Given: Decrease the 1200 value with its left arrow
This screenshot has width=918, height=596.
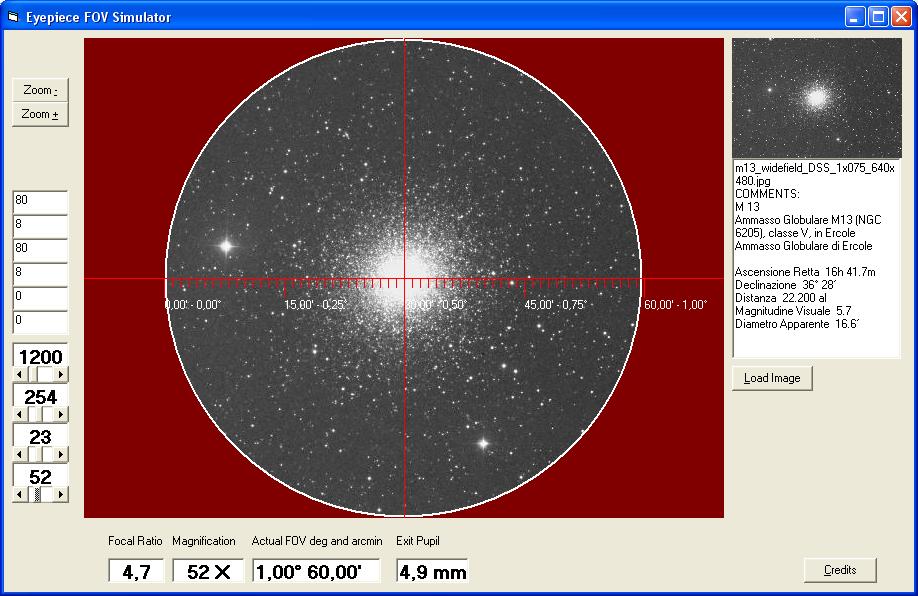Looking at the screenshot, I should [19, 374].
